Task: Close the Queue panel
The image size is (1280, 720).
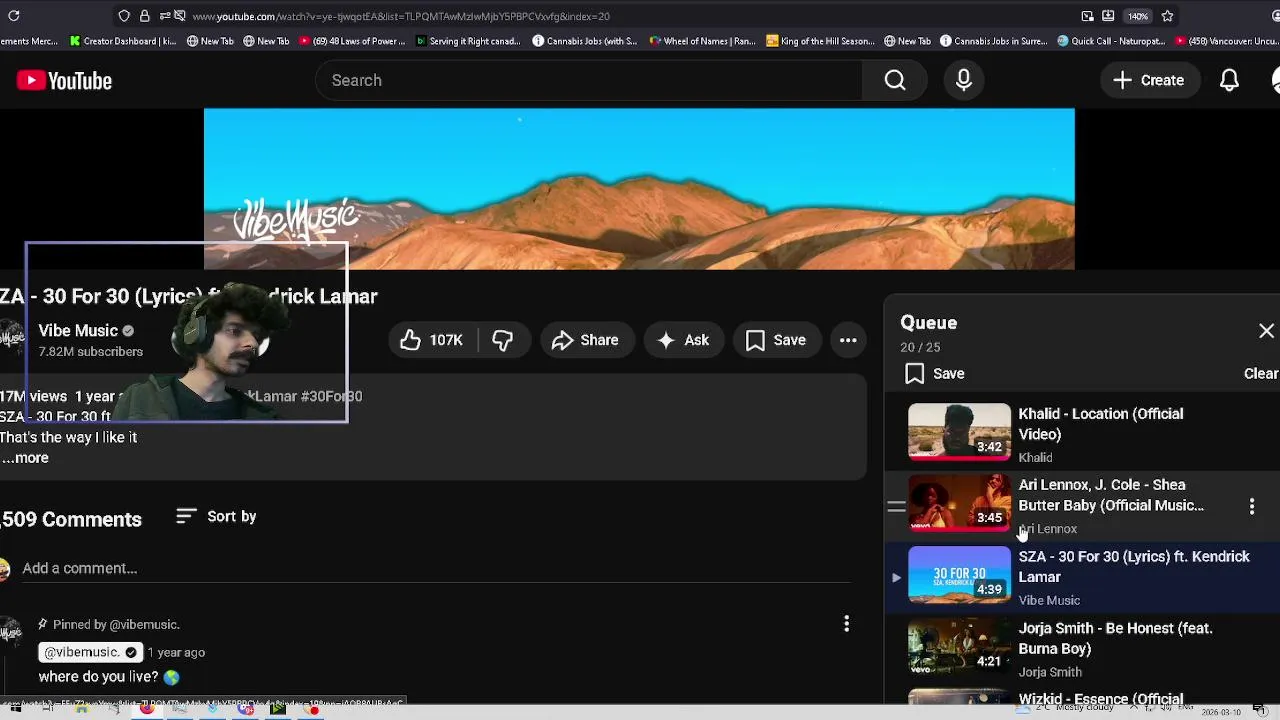Action: (1266, 331)
